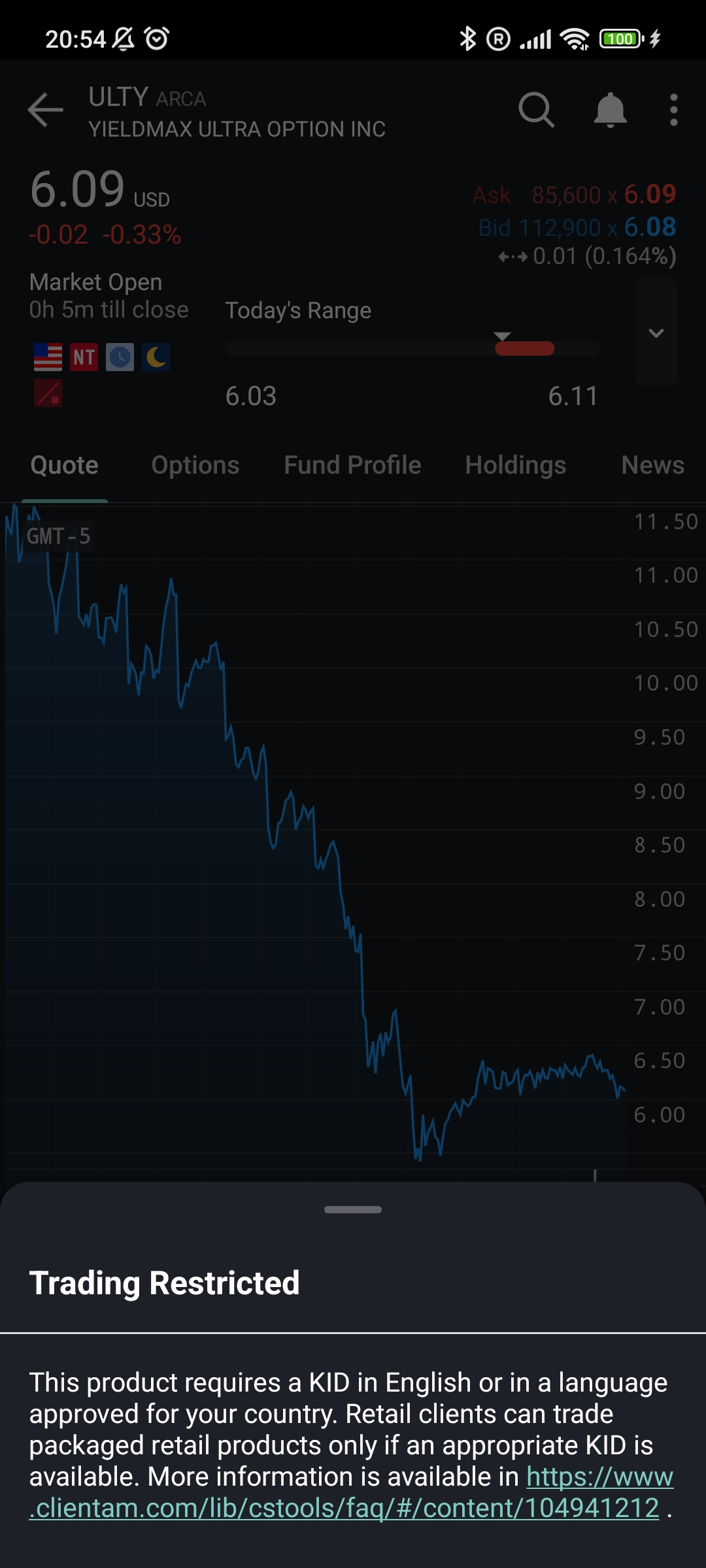Tap the range low value 6.03
Viewport: 706px width, 1568px height.
point(251,396)
